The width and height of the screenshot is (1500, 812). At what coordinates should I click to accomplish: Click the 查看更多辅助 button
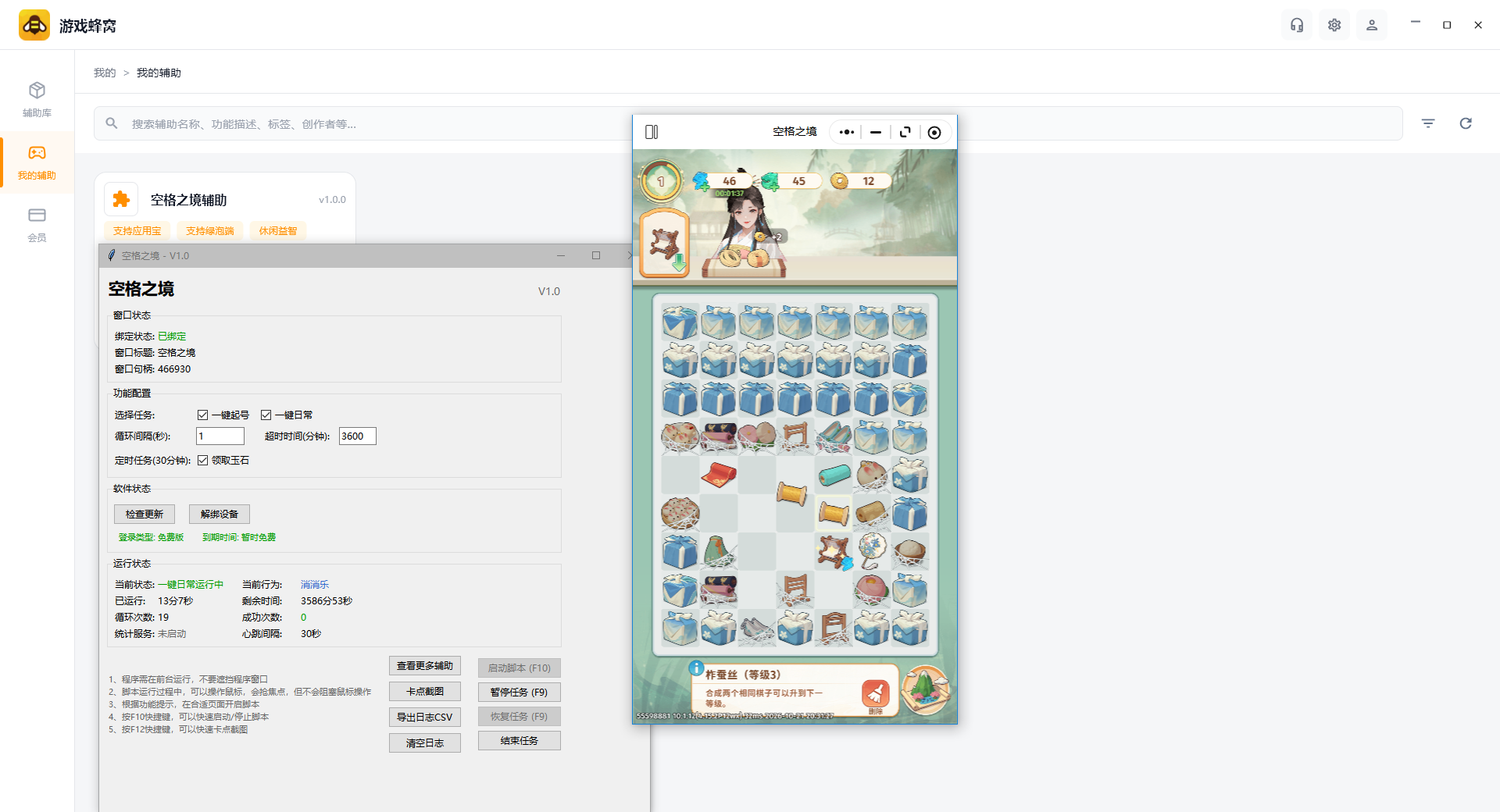tap(425, 666)
